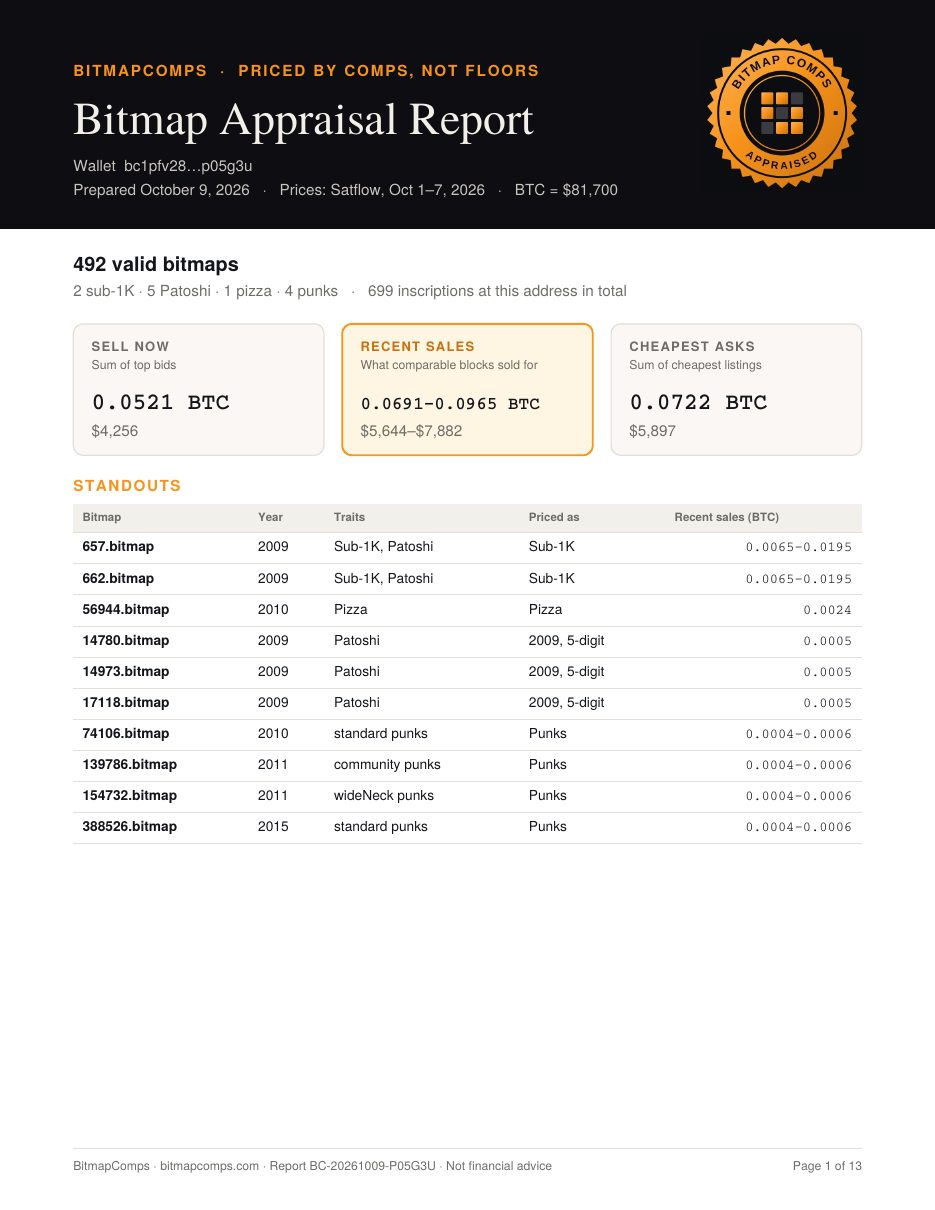935x1210 pixels.
Task: Click the Year column header
Action: [270, 517]
